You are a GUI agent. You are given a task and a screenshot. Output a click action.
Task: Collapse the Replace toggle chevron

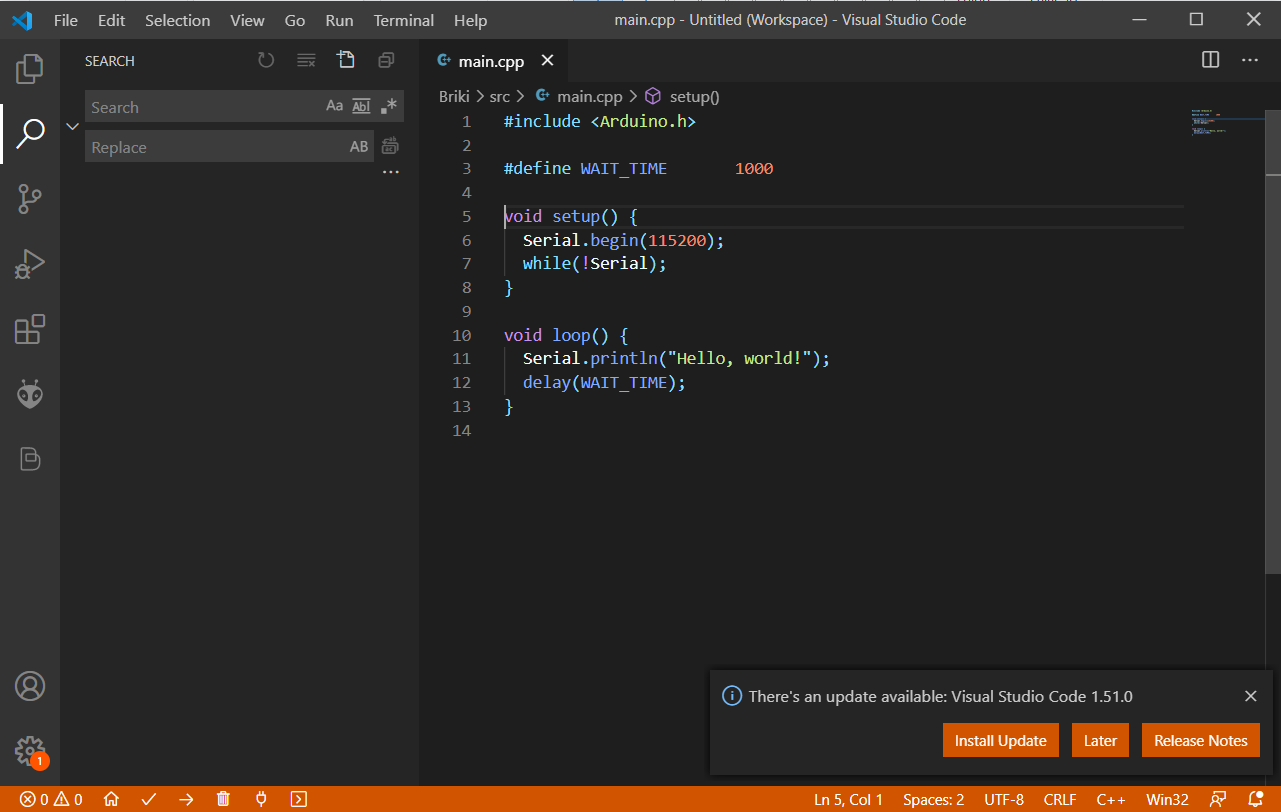pyautogui.click(x=72, y=126)
